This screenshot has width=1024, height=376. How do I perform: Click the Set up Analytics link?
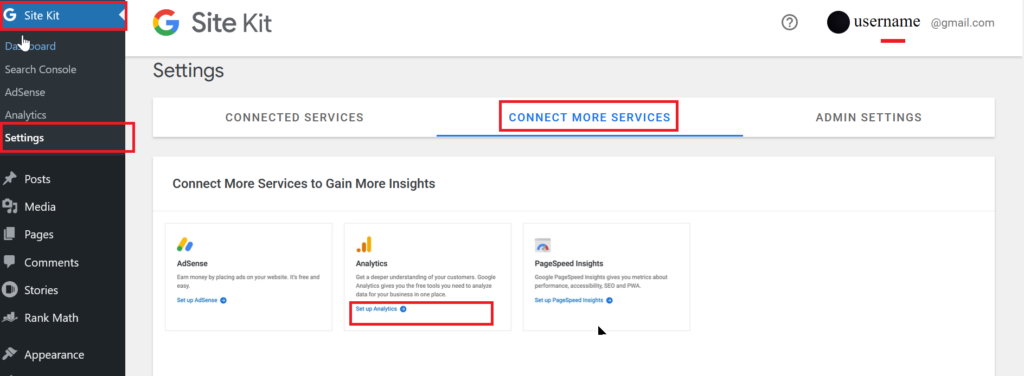click(x=381, y=309)
